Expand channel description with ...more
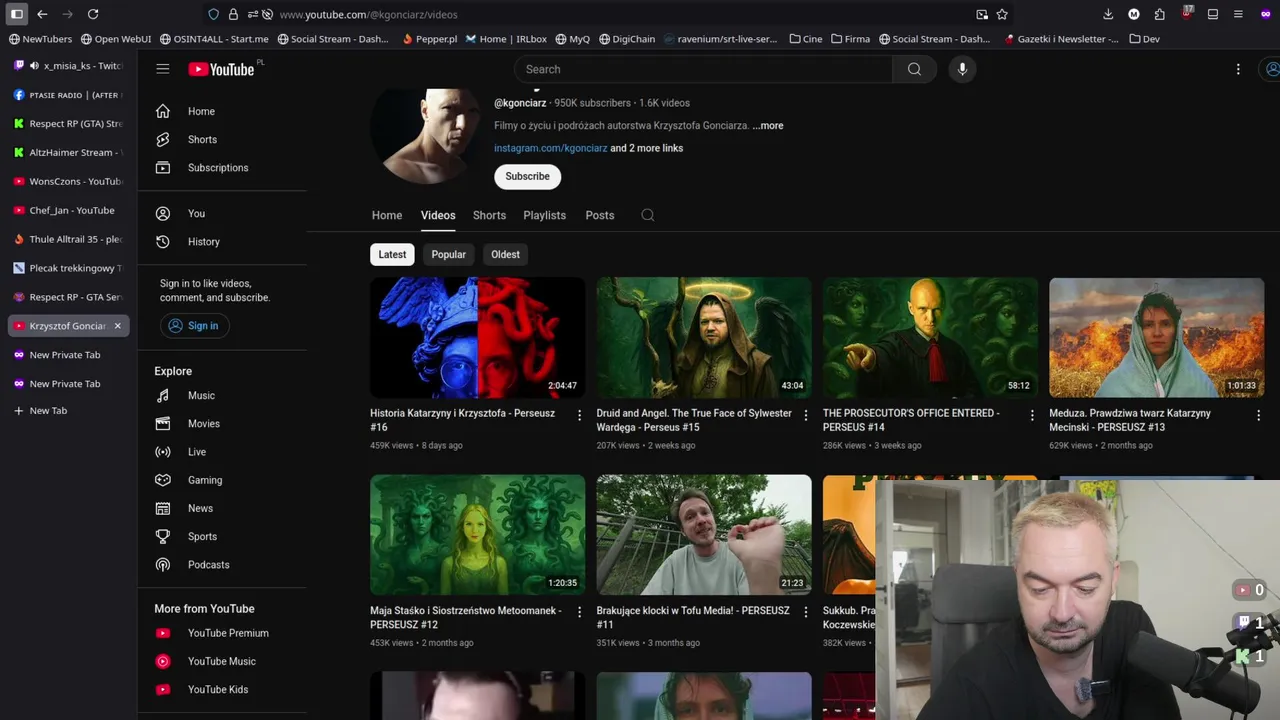Viewport: 1280px width, 720px height. (768, 126)
